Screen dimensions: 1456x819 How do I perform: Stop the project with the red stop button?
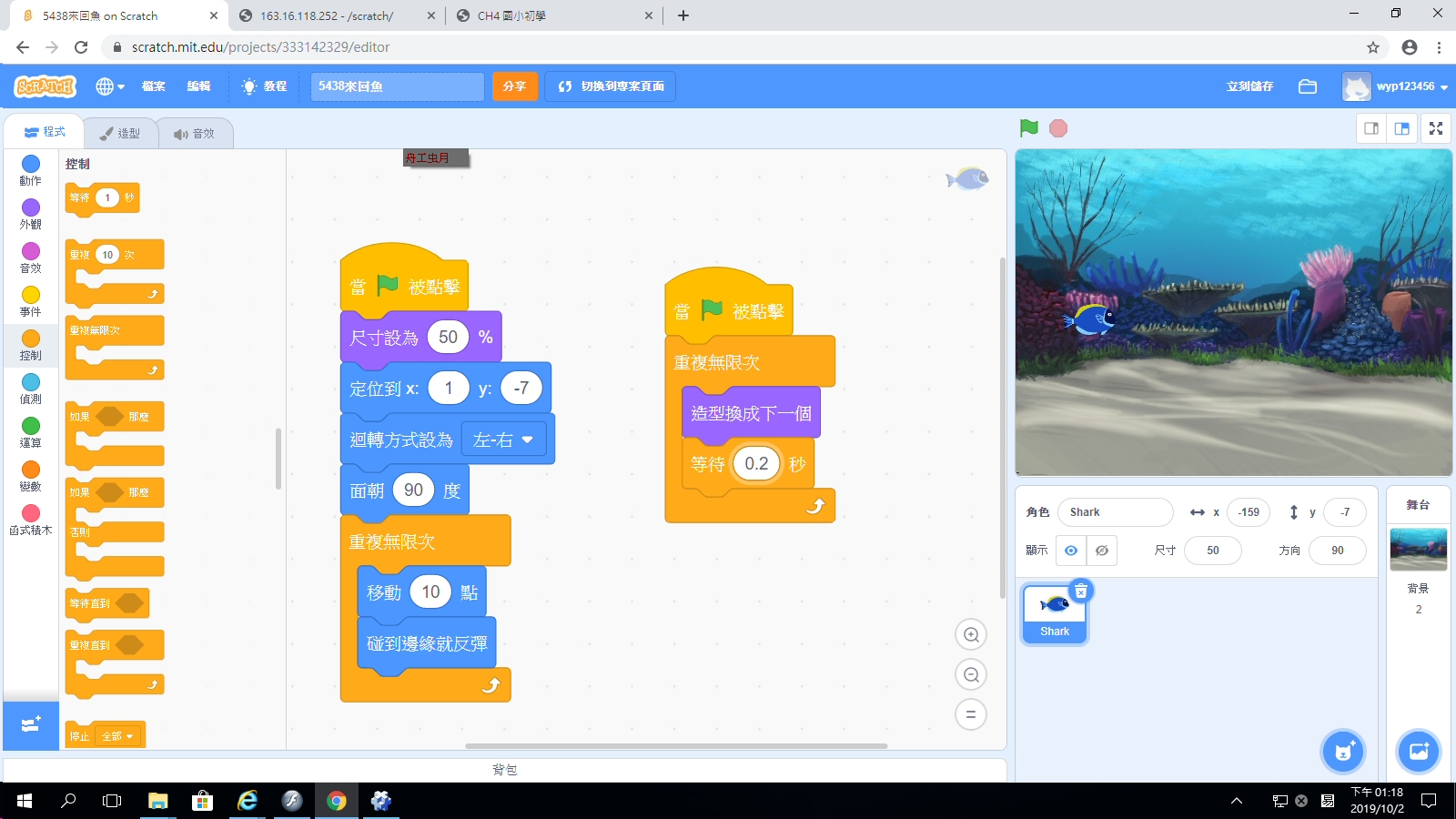pos(1058,128)
